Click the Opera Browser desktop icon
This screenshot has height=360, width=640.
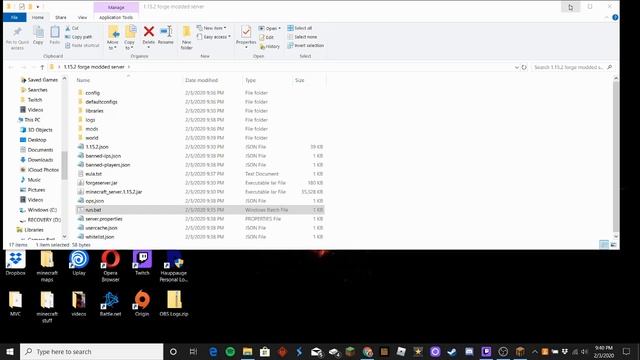coord(110,267)
